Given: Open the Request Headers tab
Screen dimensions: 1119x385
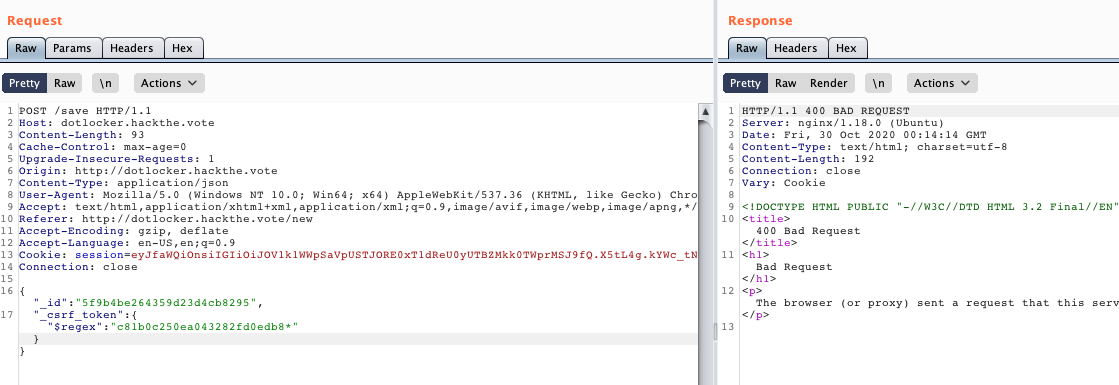Looking at the screenshot, I should [132, 48].
